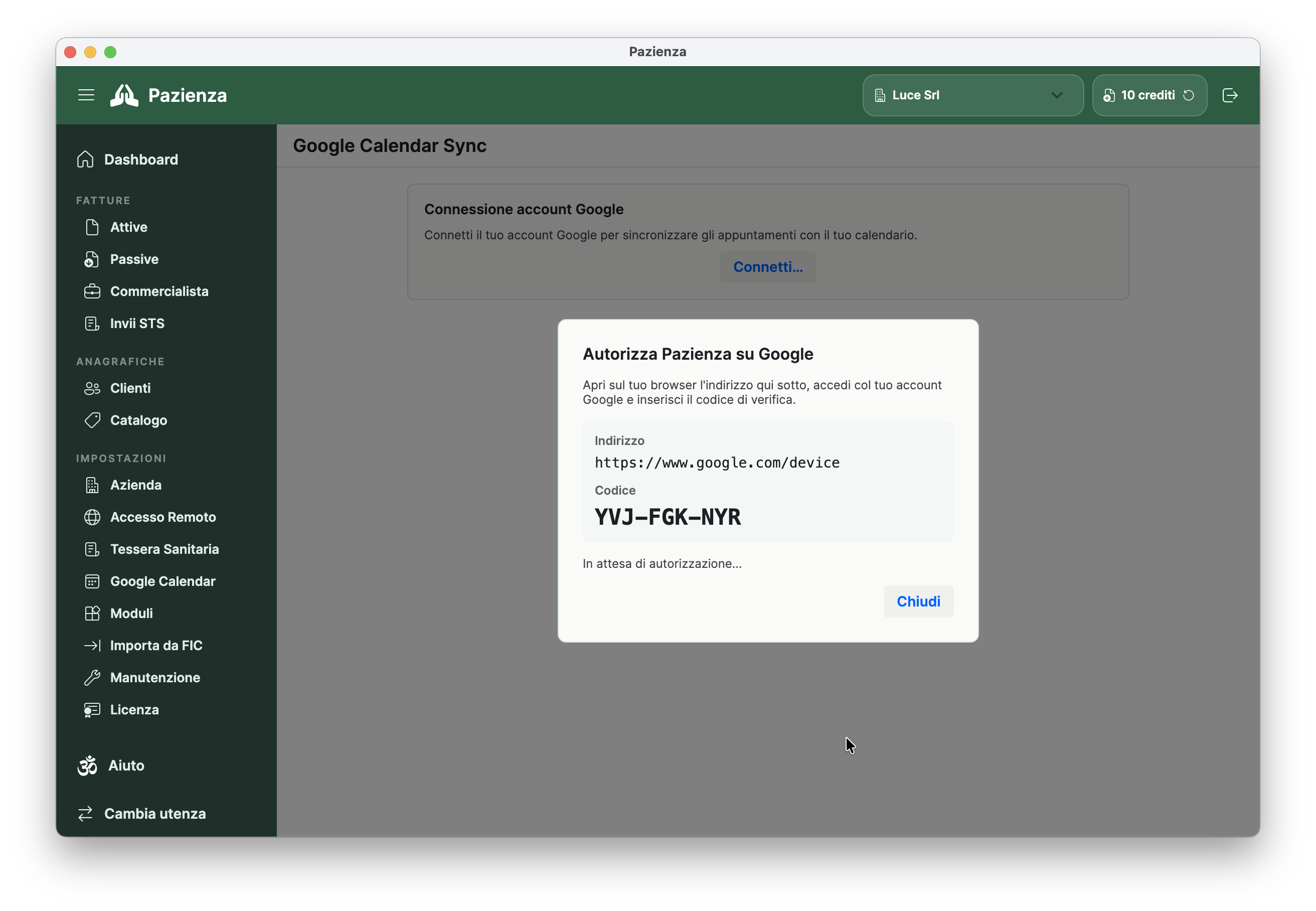Viewport: 1316px width, 911px height.
Task: Click the Pazienza window title bar text
Action: tap(657, 52)
